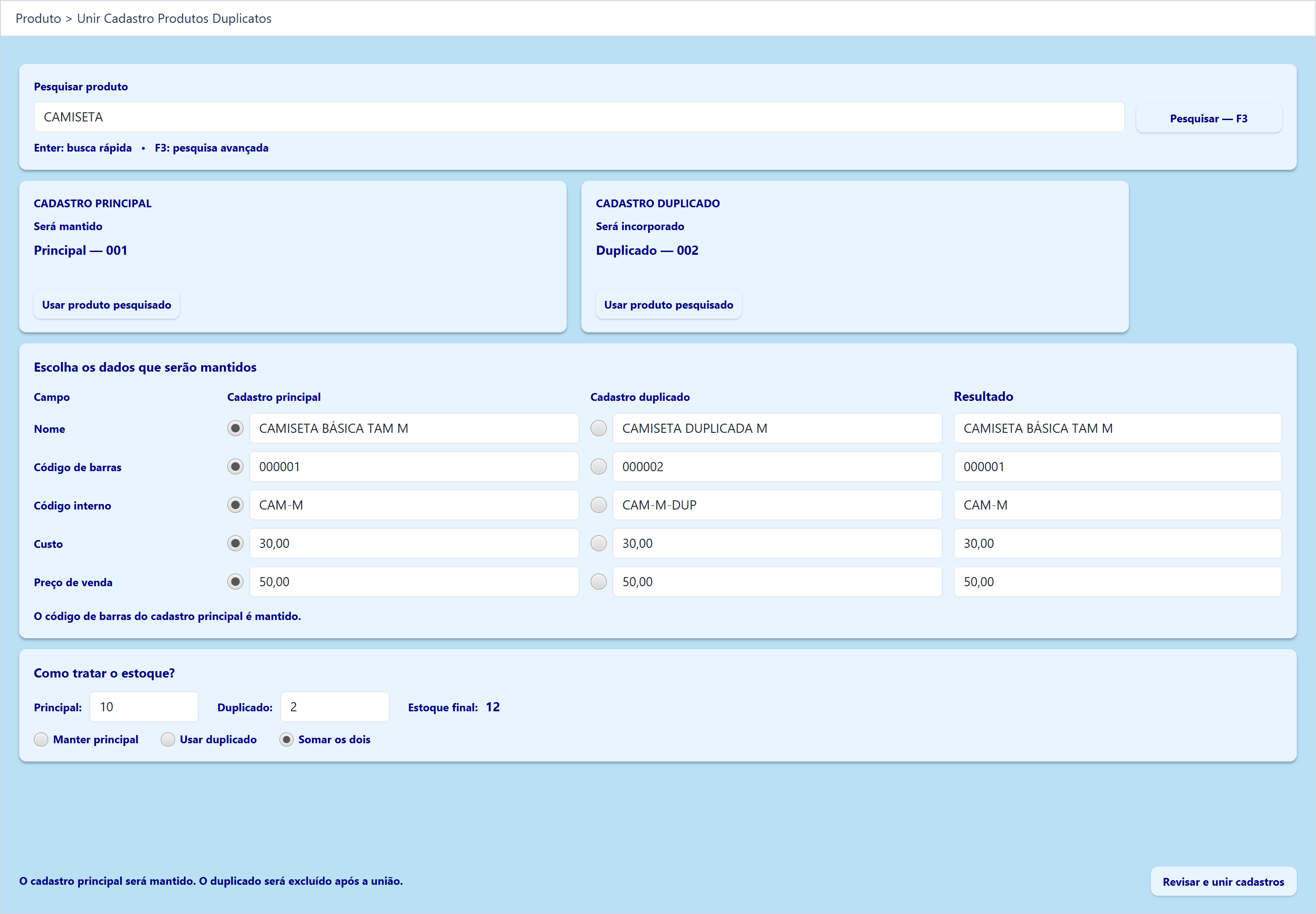Viewport: 1316px width, 914px height.
Task: Click principal Código de barras field 000001
Action: point(414,467)
